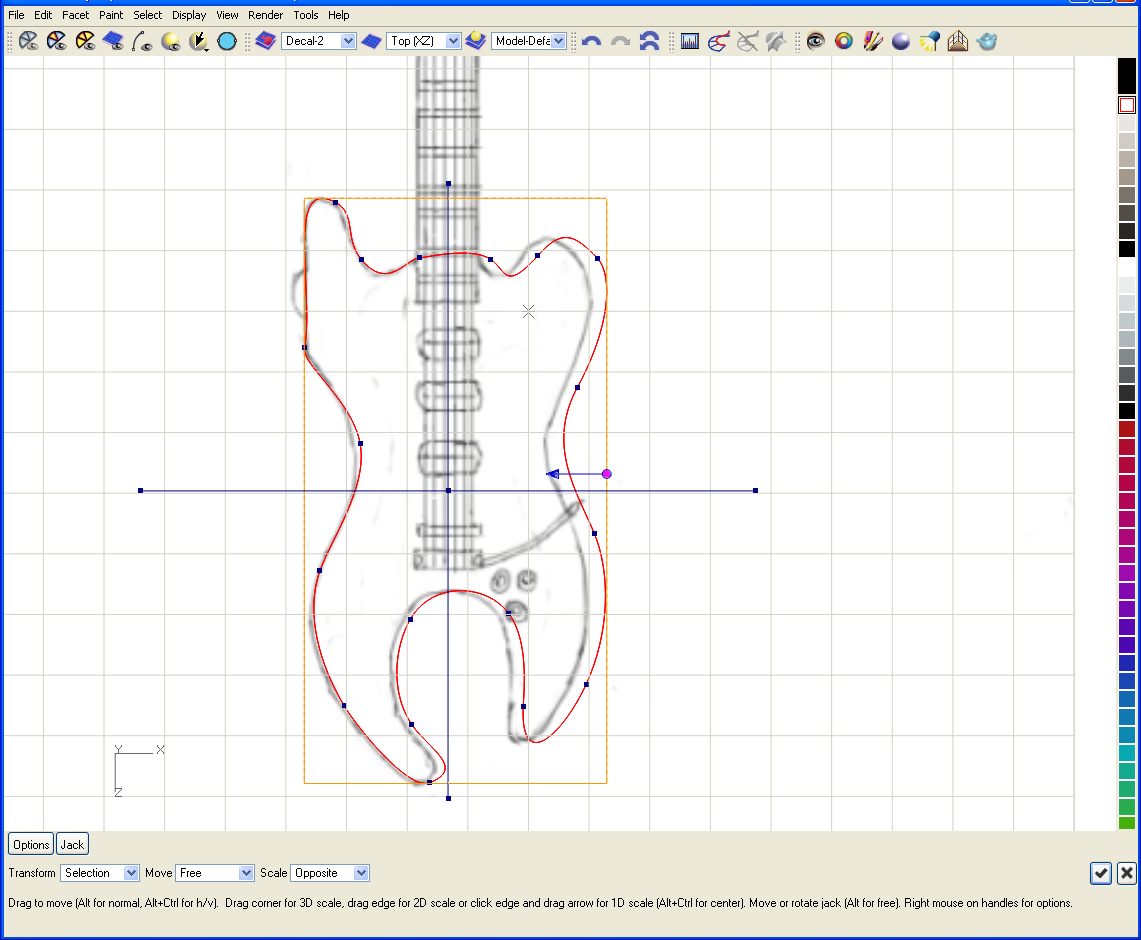Open the File menu
1141x940 pixels.
[x=16, y=15]
